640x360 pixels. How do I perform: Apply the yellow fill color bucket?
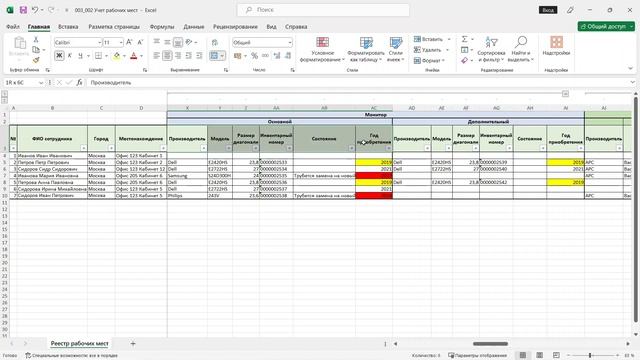coord(117,56)
